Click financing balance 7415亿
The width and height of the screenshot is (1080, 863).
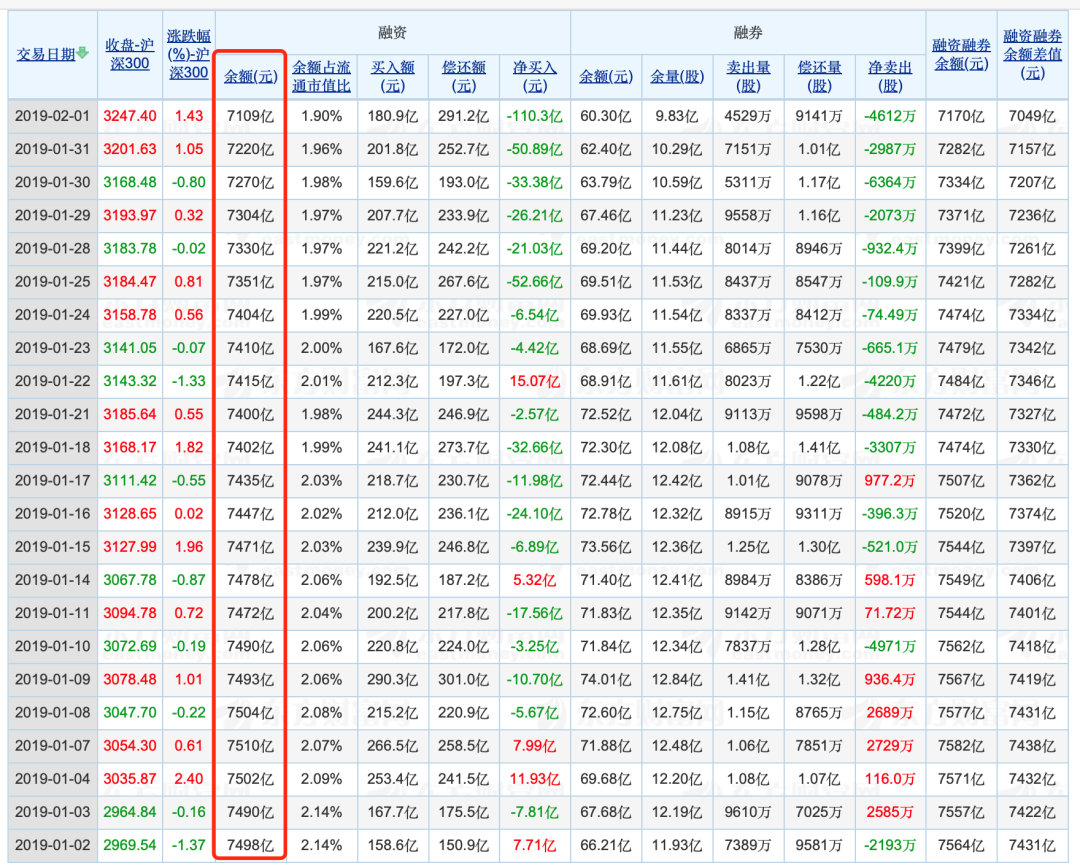(x=251, y=381)
